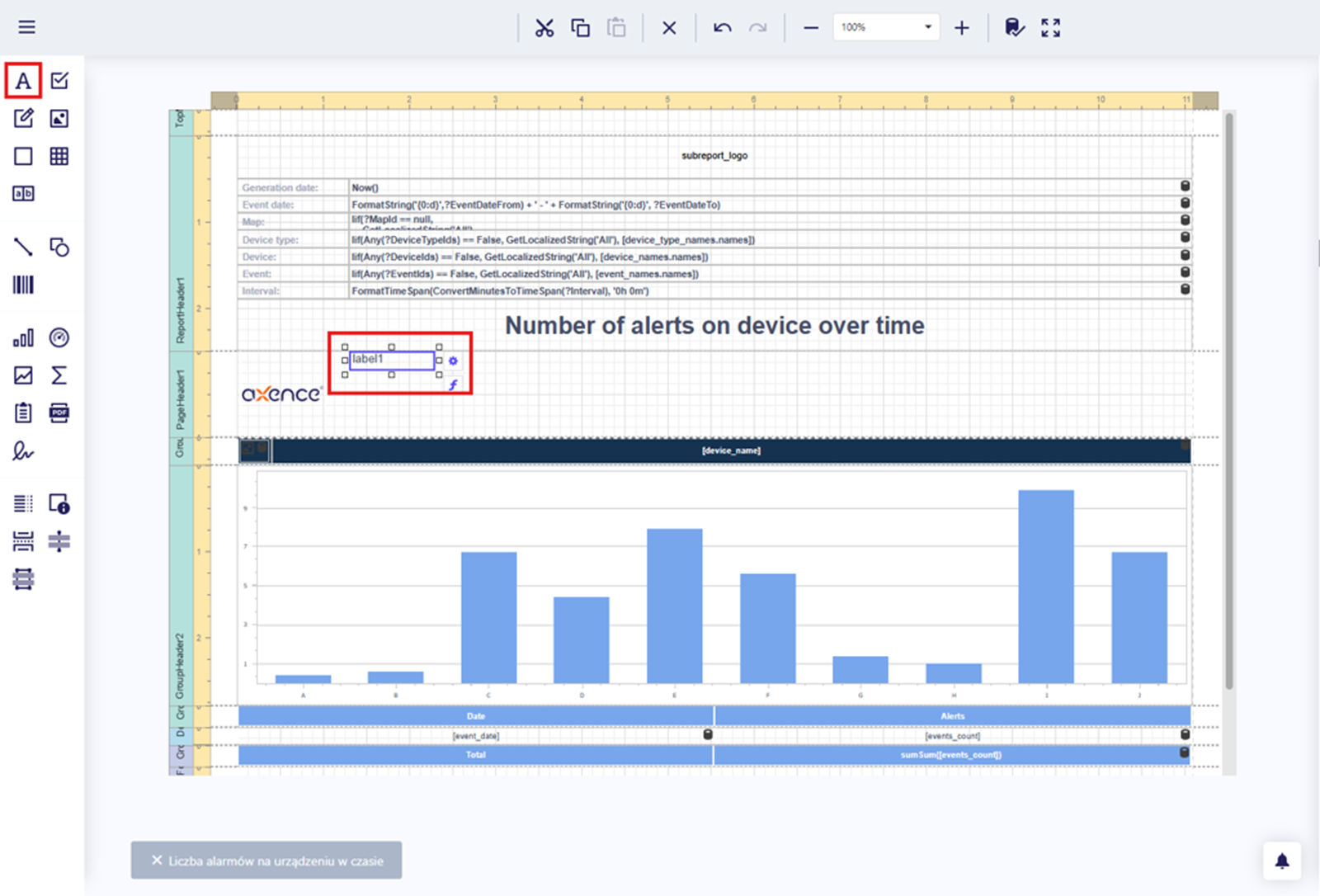Viewport: 1320px width, 896px height.
Task: Select the Table control tool
Action: pos(59,156)
